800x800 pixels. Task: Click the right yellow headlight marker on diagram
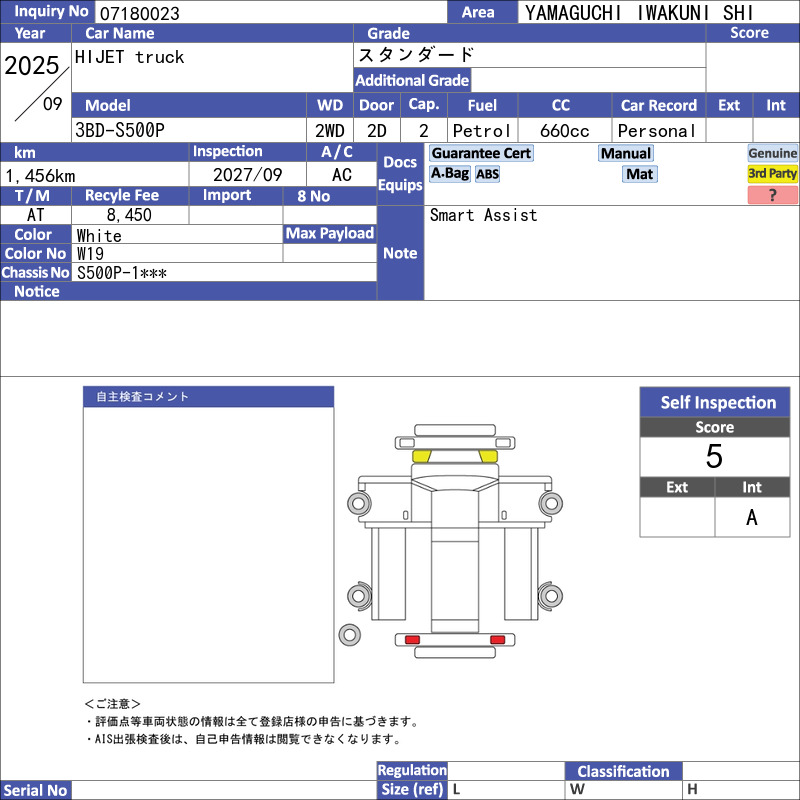pyautogui.click(x=488, y=456)
